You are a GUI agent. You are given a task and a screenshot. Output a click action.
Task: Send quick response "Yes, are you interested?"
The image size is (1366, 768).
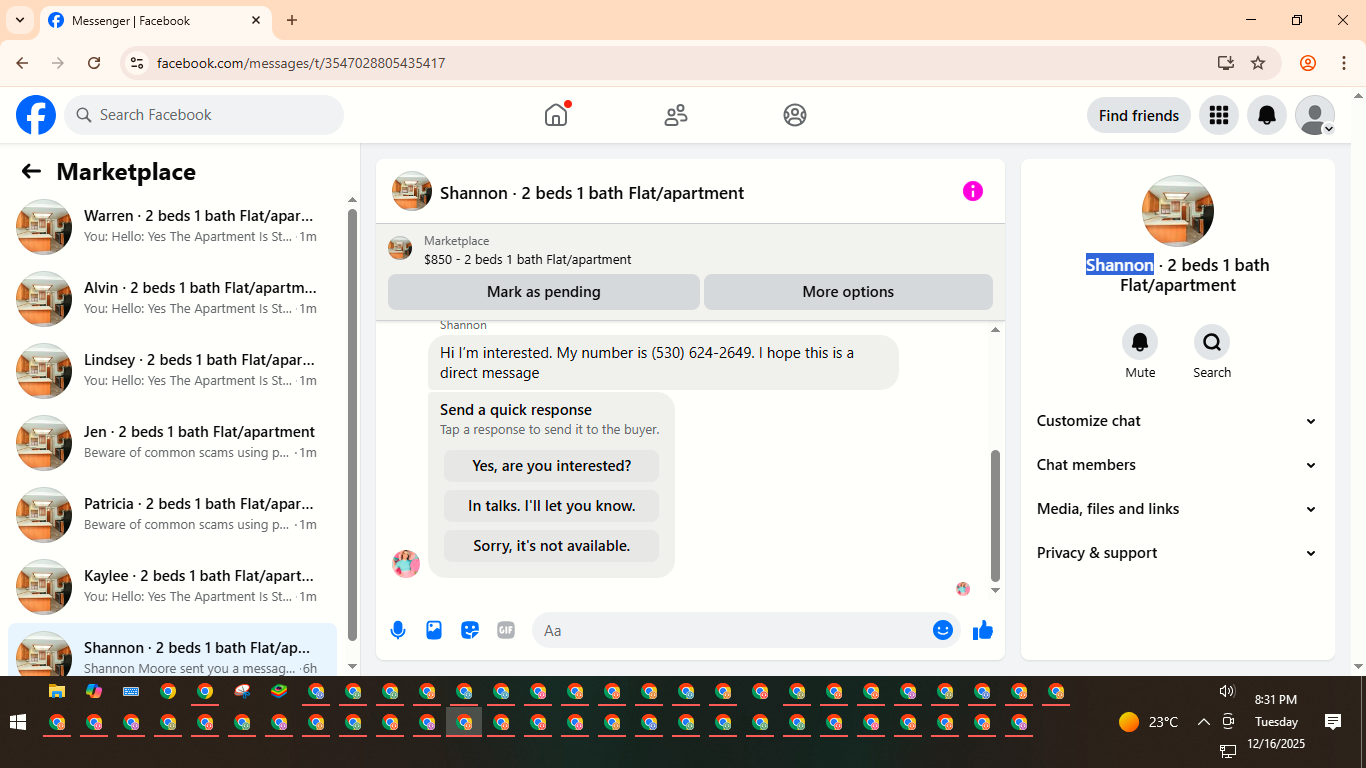tap(552, 466)
